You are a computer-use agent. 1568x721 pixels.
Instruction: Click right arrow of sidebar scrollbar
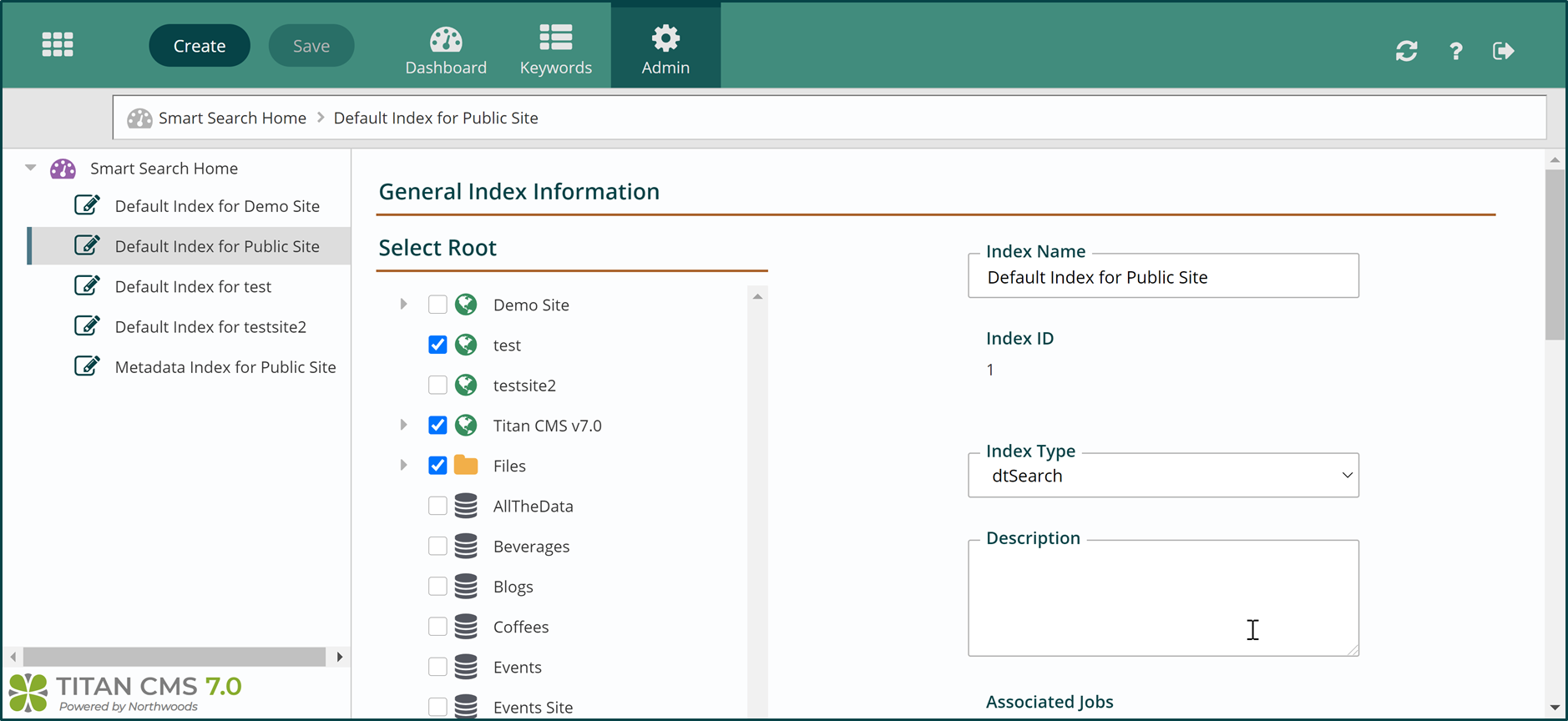pyautogui.click(x=339, y=657)
